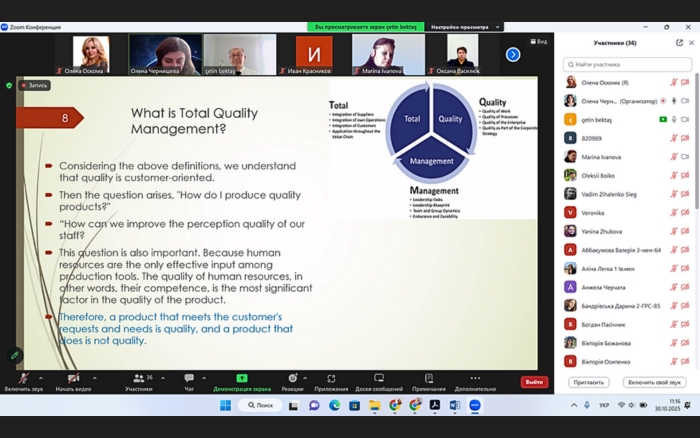Open the Дополнительно more options icon

(x=475, y=379)
